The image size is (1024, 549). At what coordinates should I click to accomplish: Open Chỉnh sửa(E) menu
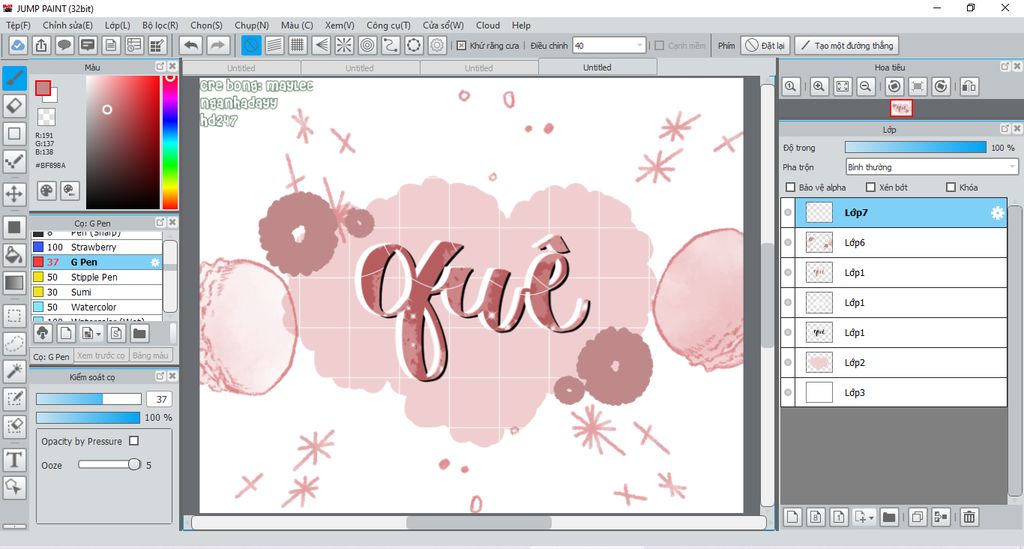pos(67,25)
